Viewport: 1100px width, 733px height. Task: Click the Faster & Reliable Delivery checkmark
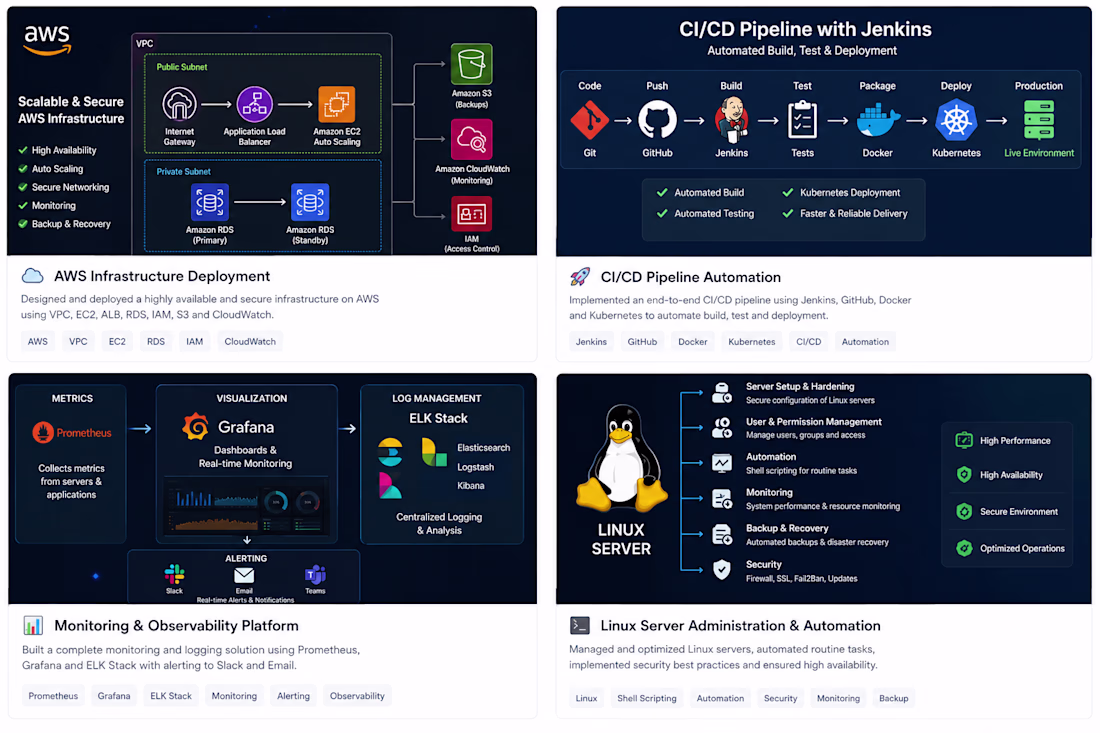(x=788, y=213)
